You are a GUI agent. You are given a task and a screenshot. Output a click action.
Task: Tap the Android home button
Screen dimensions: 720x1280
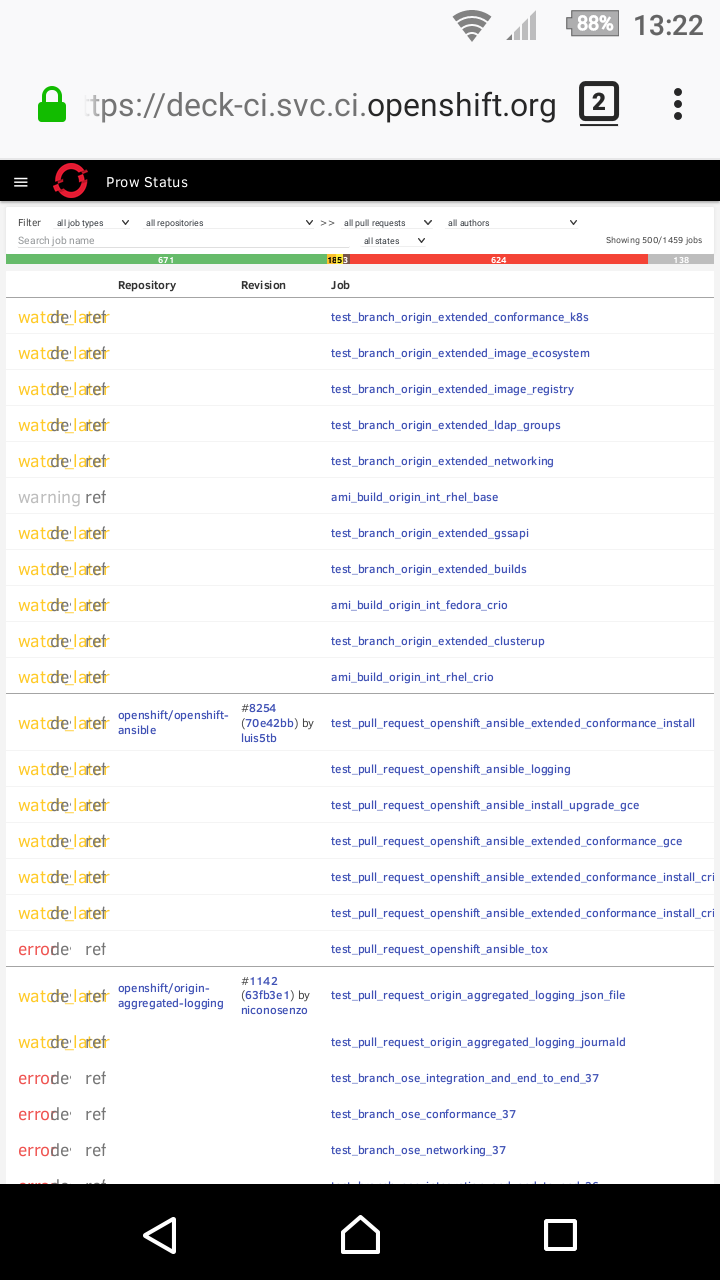[x=360, y=1235]
